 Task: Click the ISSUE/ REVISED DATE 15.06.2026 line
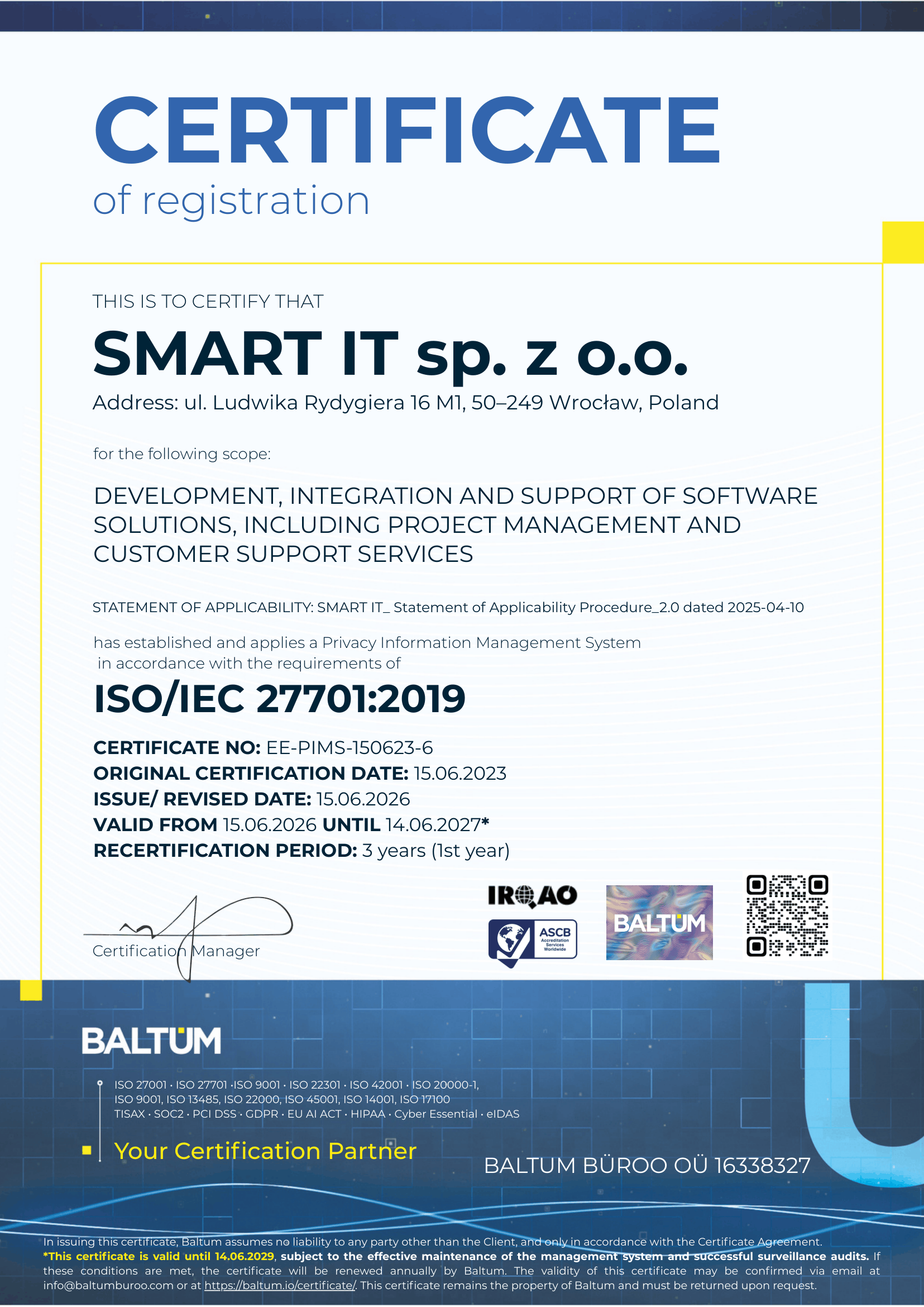point(252,799)
